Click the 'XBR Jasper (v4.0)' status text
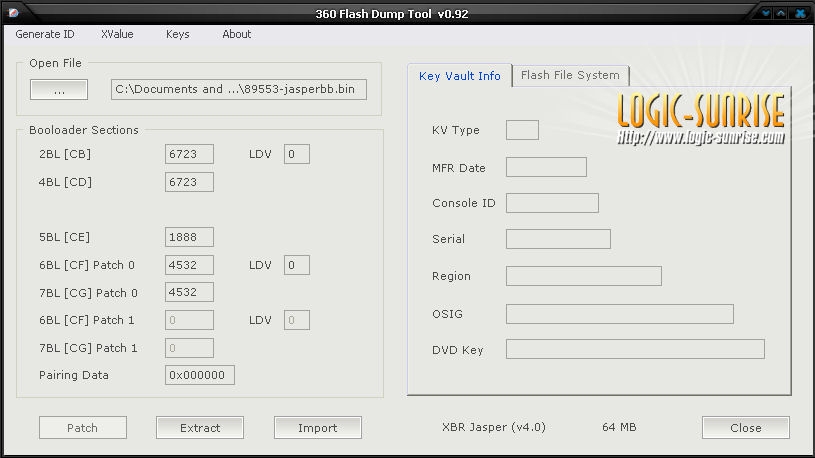The image size is (815, 458). click(x=494, y=427)
